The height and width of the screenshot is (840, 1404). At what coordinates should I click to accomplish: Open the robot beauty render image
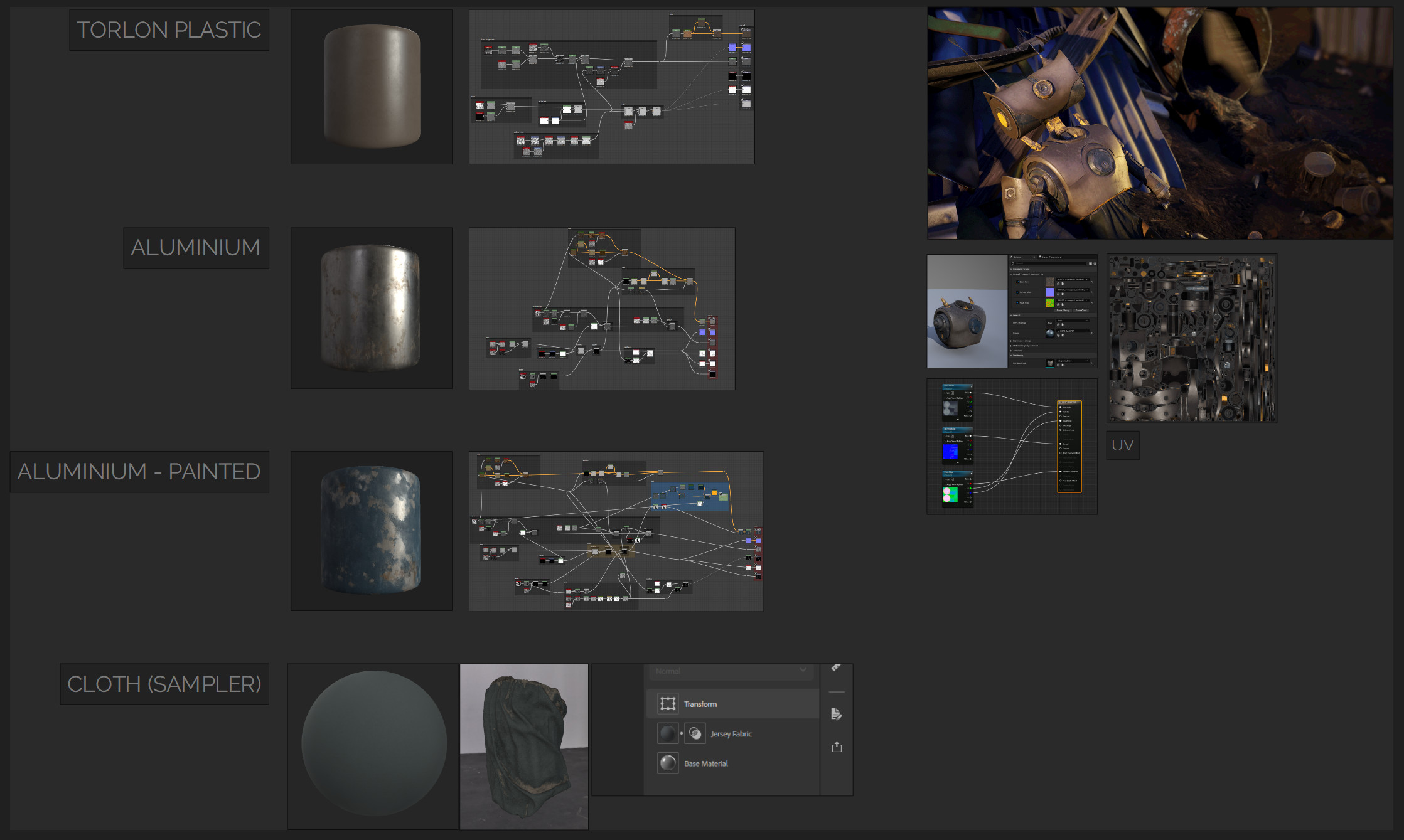pyautogui.click(x=1160, y=123)
